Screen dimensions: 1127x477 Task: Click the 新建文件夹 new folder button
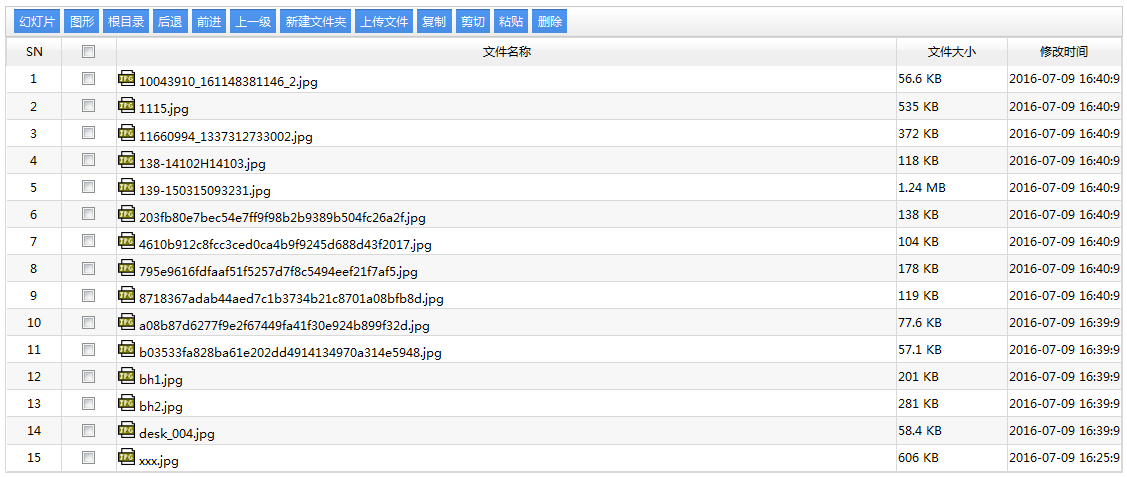coord(315,22)
